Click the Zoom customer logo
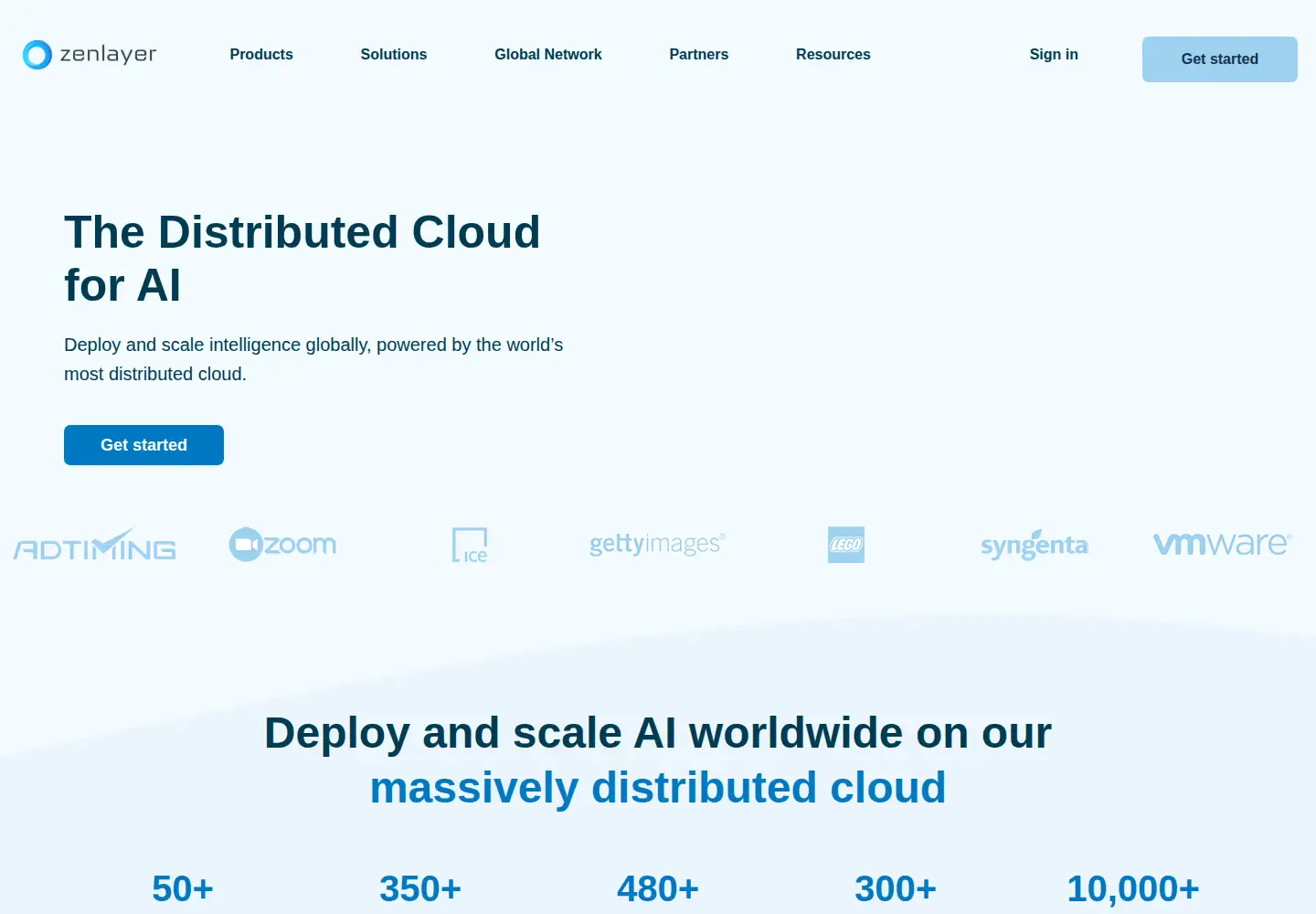Viewport: 1316px width, 914px height. click(x=282, y=545)
